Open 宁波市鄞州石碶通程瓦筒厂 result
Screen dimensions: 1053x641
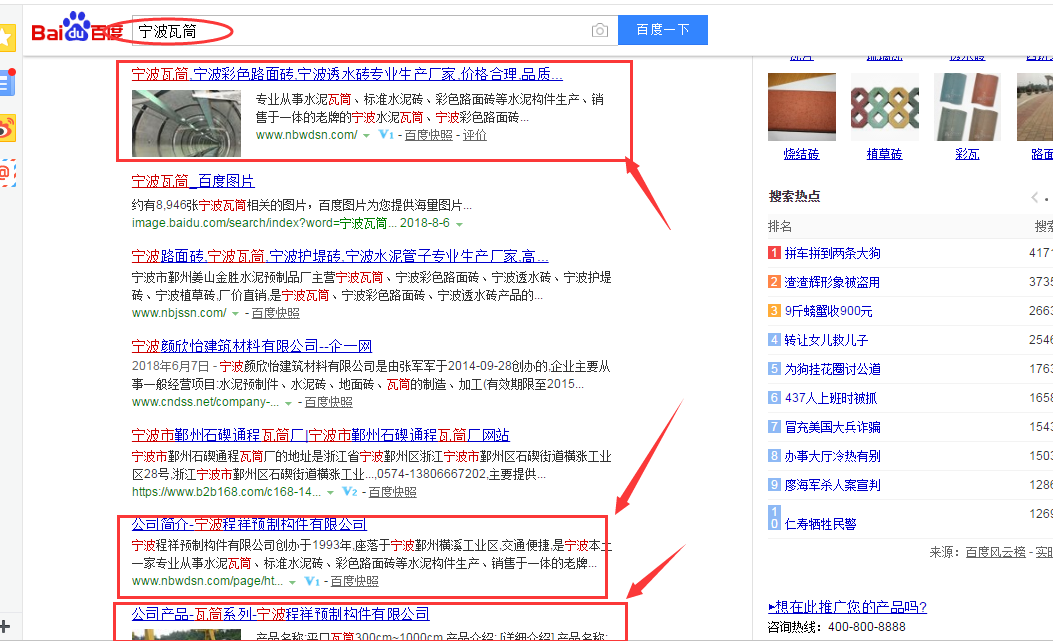tap(320, 435)
